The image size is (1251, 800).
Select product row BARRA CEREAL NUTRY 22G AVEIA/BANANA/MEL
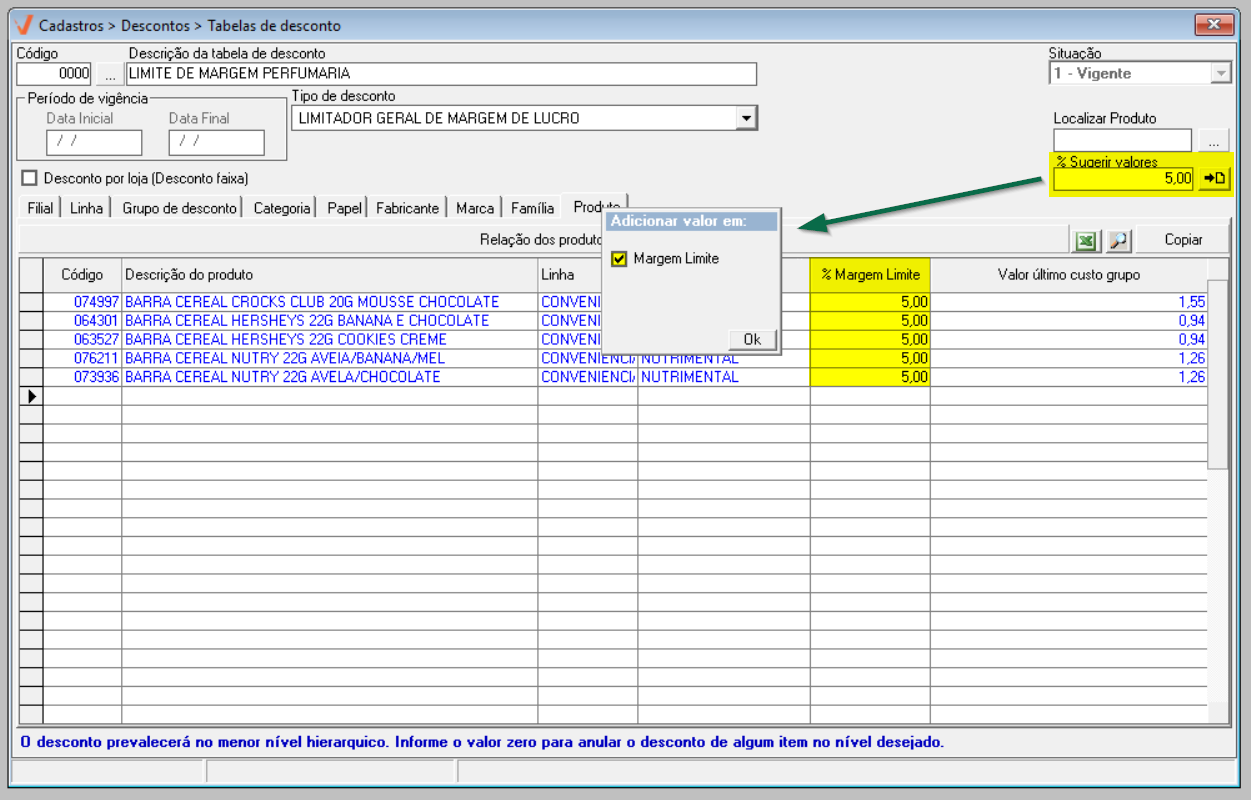pyautogui.click(x=285, y=358)
